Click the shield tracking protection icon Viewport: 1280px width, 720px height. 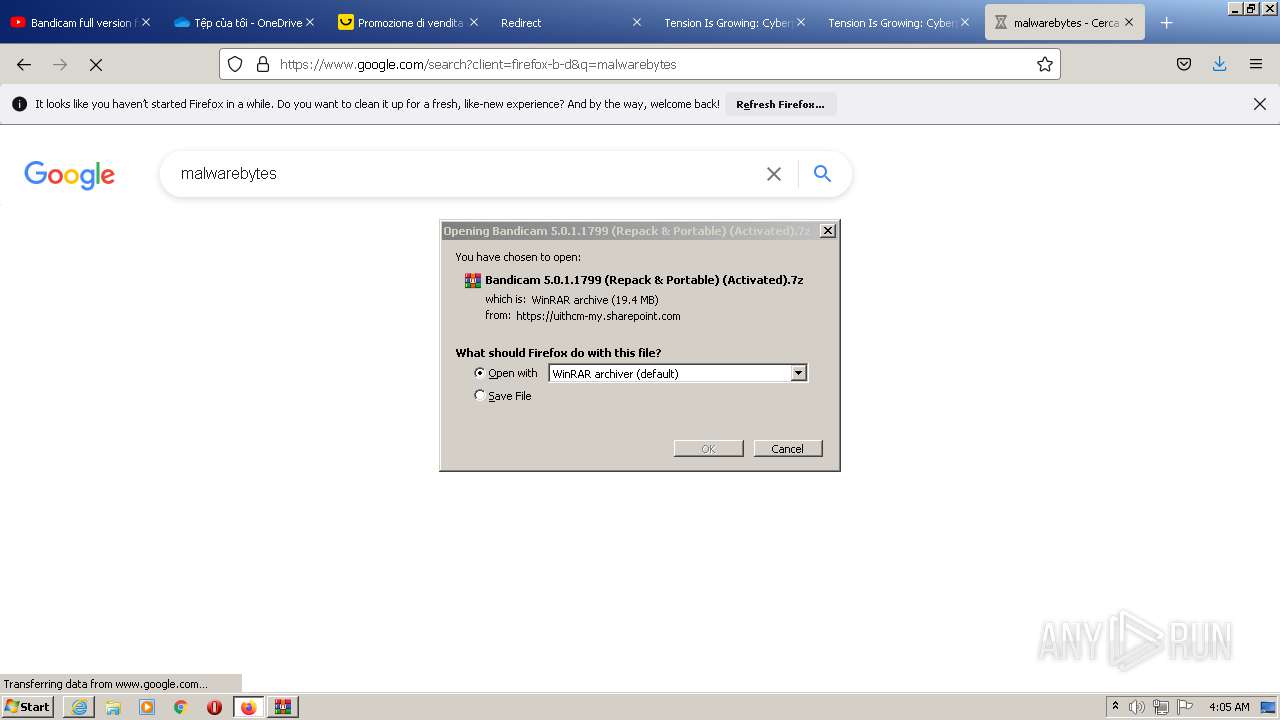point(235,64)
